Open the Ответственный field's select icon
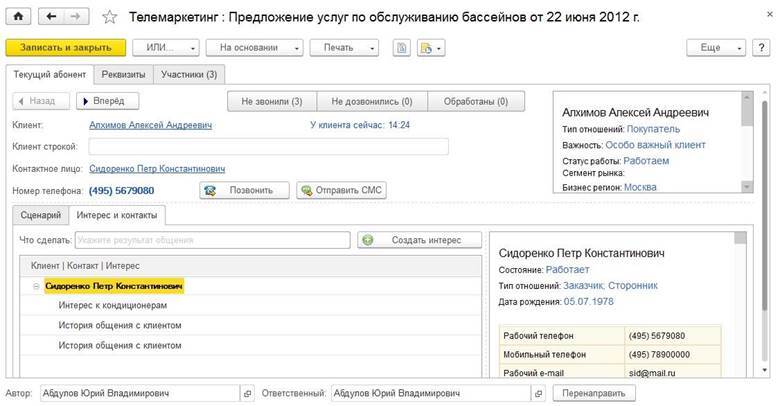Viewport: 780px width, 406px height. [x=538, y=394]
